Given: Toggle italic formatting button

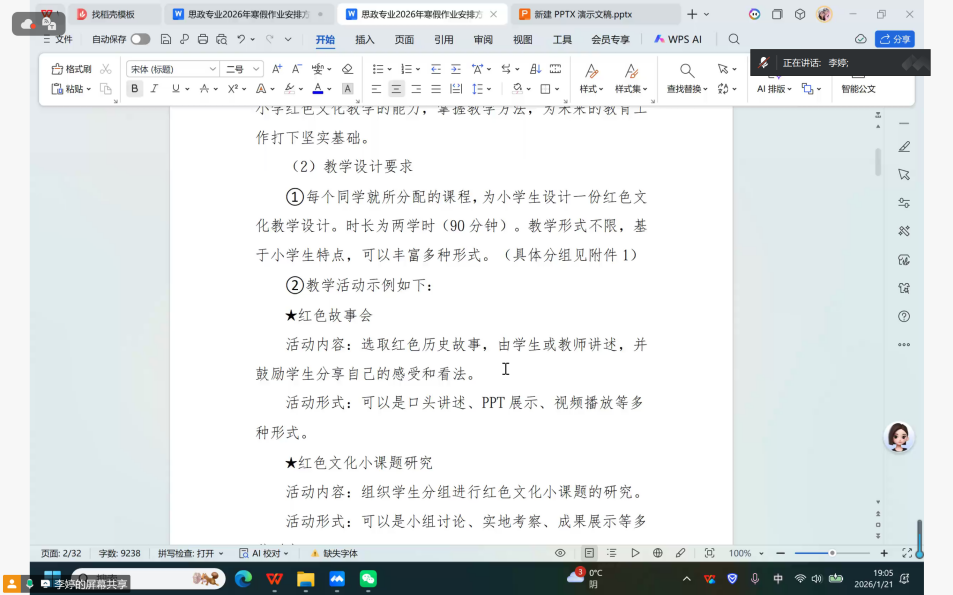Looking at the screenshot, I should point(154,89).
